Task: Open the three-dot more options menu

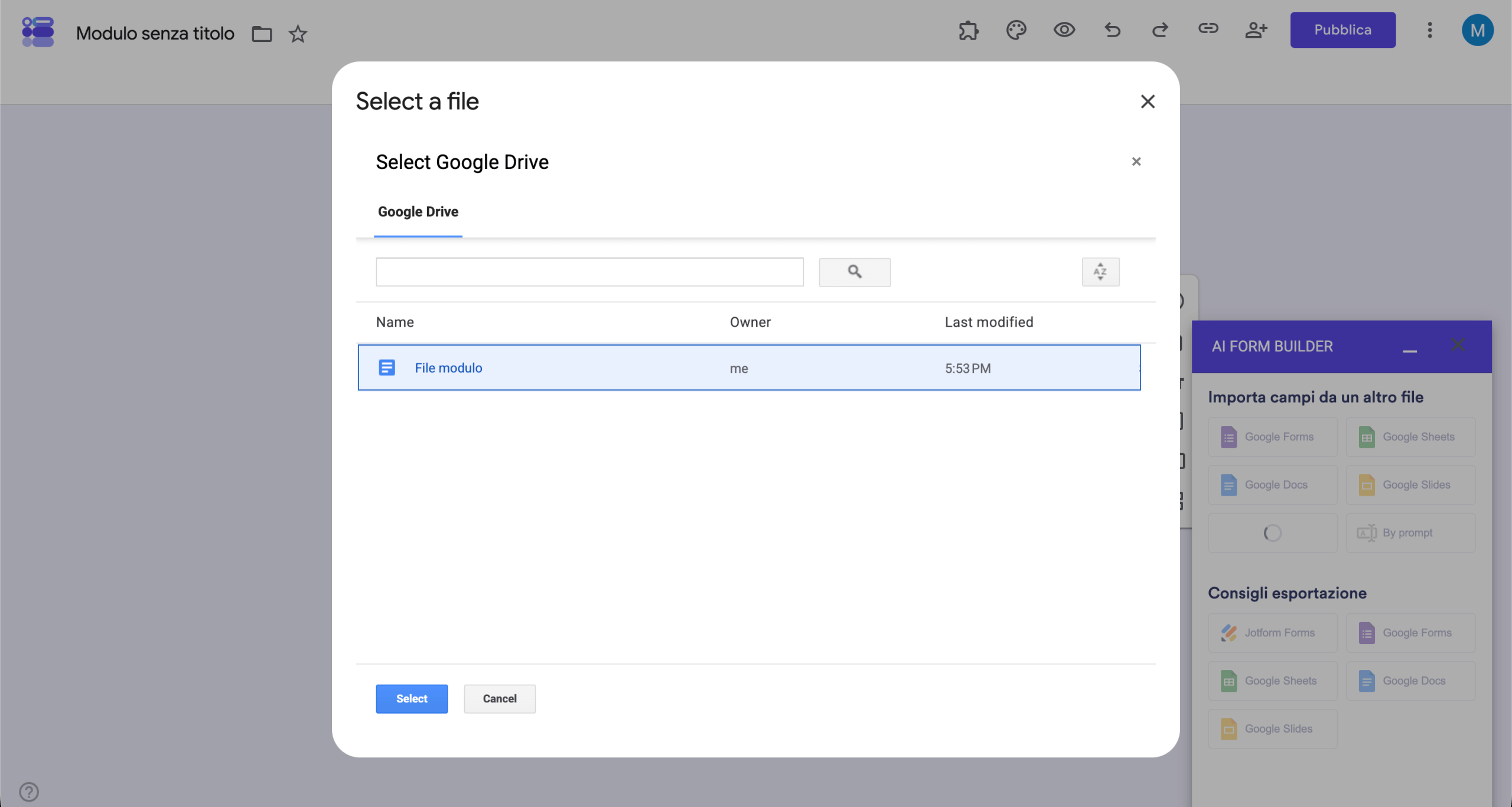Action: [x=1430, y=30]
